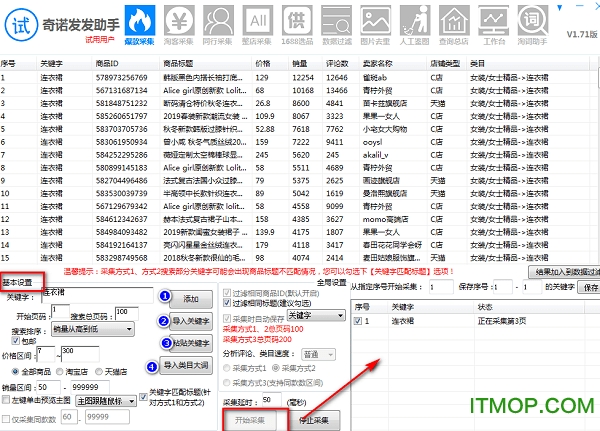The width and height of the screenshot is (600, 431).
Task: Open the 人工鉴图 sweeper icon
Action: tap(415, 24)
